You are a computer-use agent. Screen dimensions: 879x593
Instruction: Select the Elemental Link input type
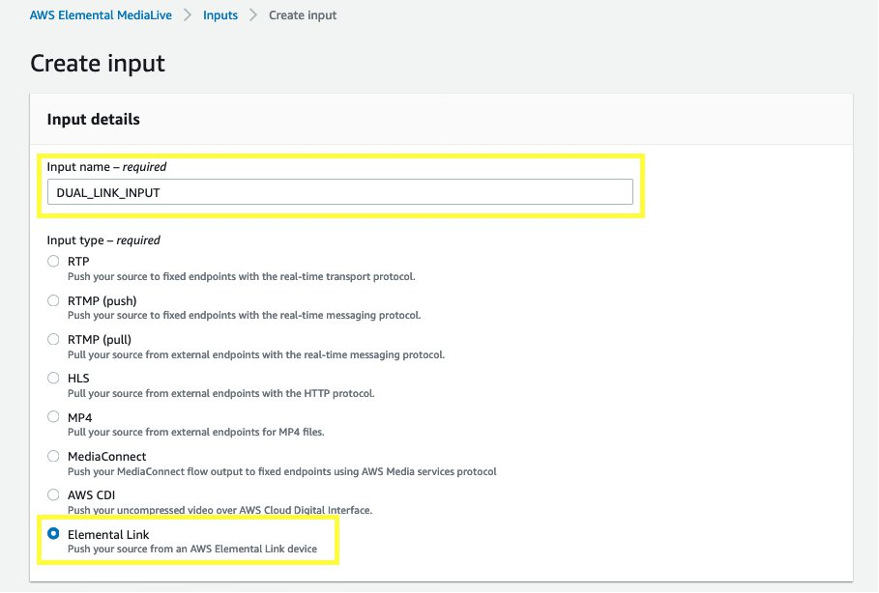(x=53, y=534)
